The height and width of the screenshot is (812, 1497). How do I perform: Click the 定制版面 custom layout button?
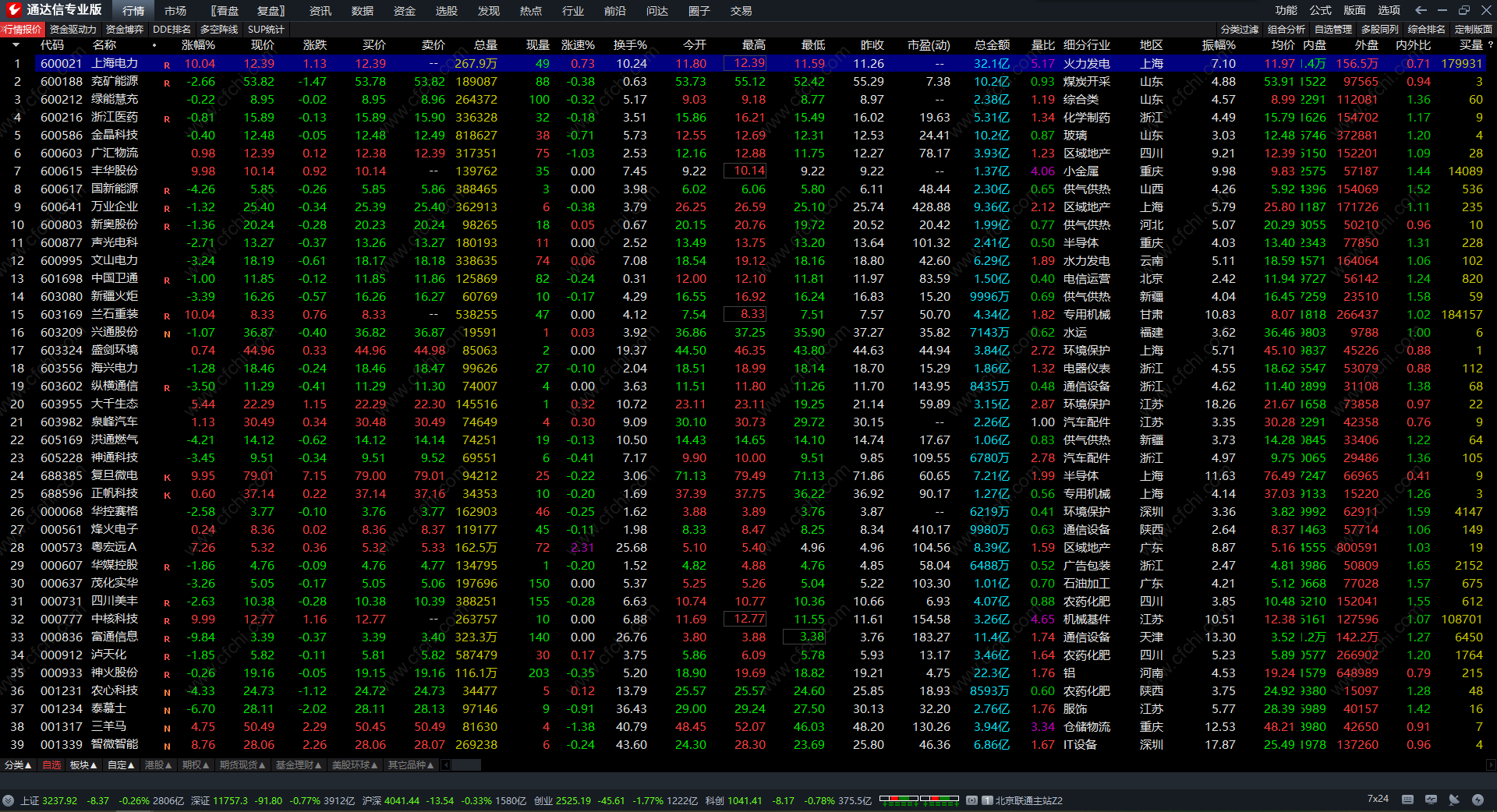1474,30
